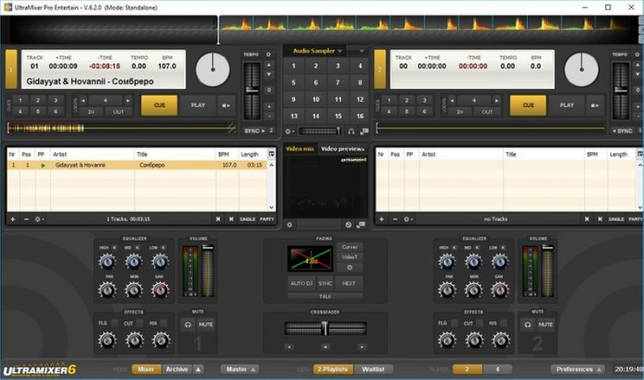Start playback with left deck PLAY

tap(198, 106)
